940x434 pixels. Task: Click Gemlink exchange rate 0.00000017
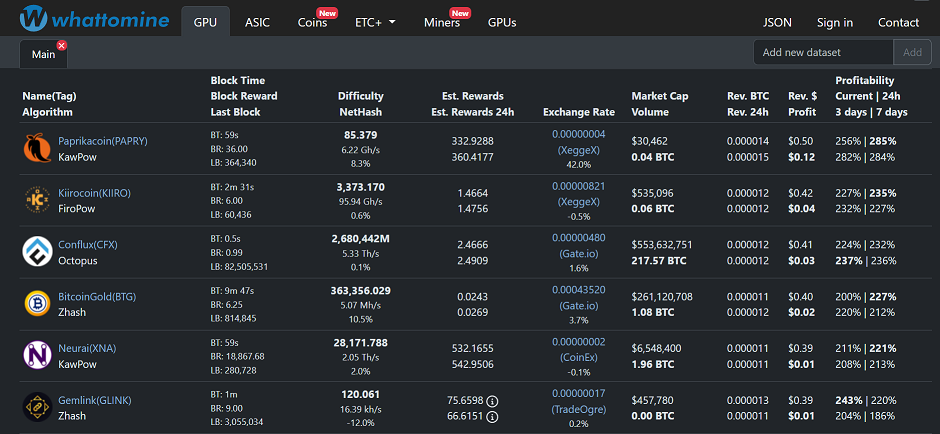click(579, 393)
